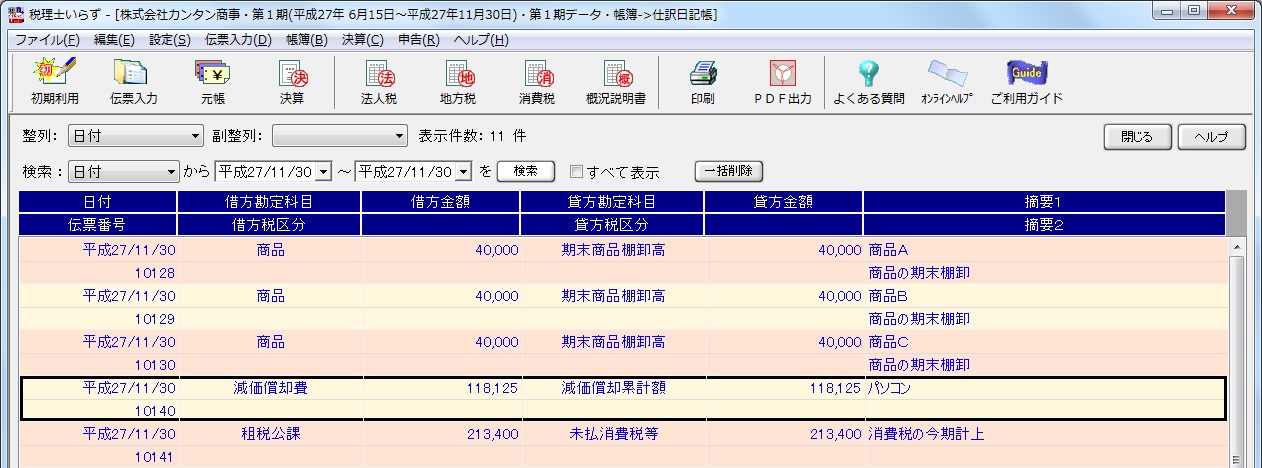Click the 一括削除 bulk delete button
Screen dimensions: 1262x468
[729, 171]
